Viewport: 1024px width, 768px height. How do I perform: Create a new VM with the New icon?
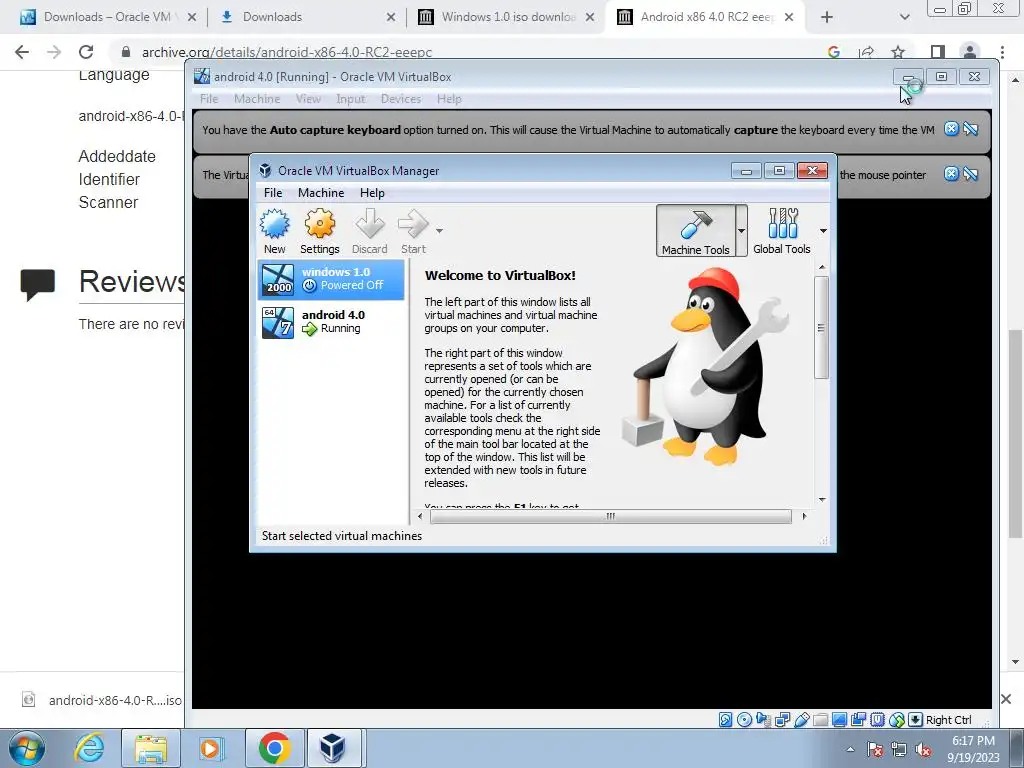pos(274,231)
